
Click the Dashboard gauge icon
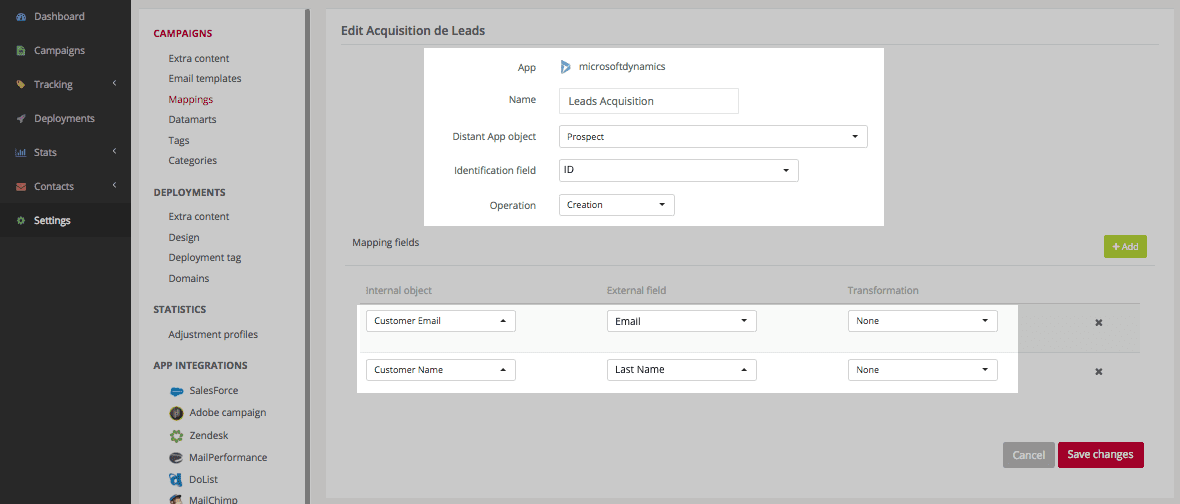tap(21, 17)
